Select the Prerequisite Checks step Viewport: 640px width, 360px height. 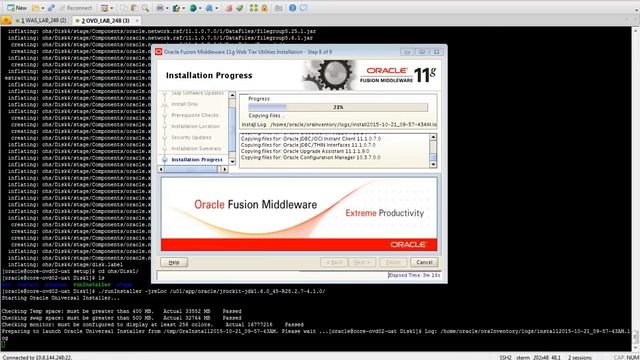coord(195,115)
